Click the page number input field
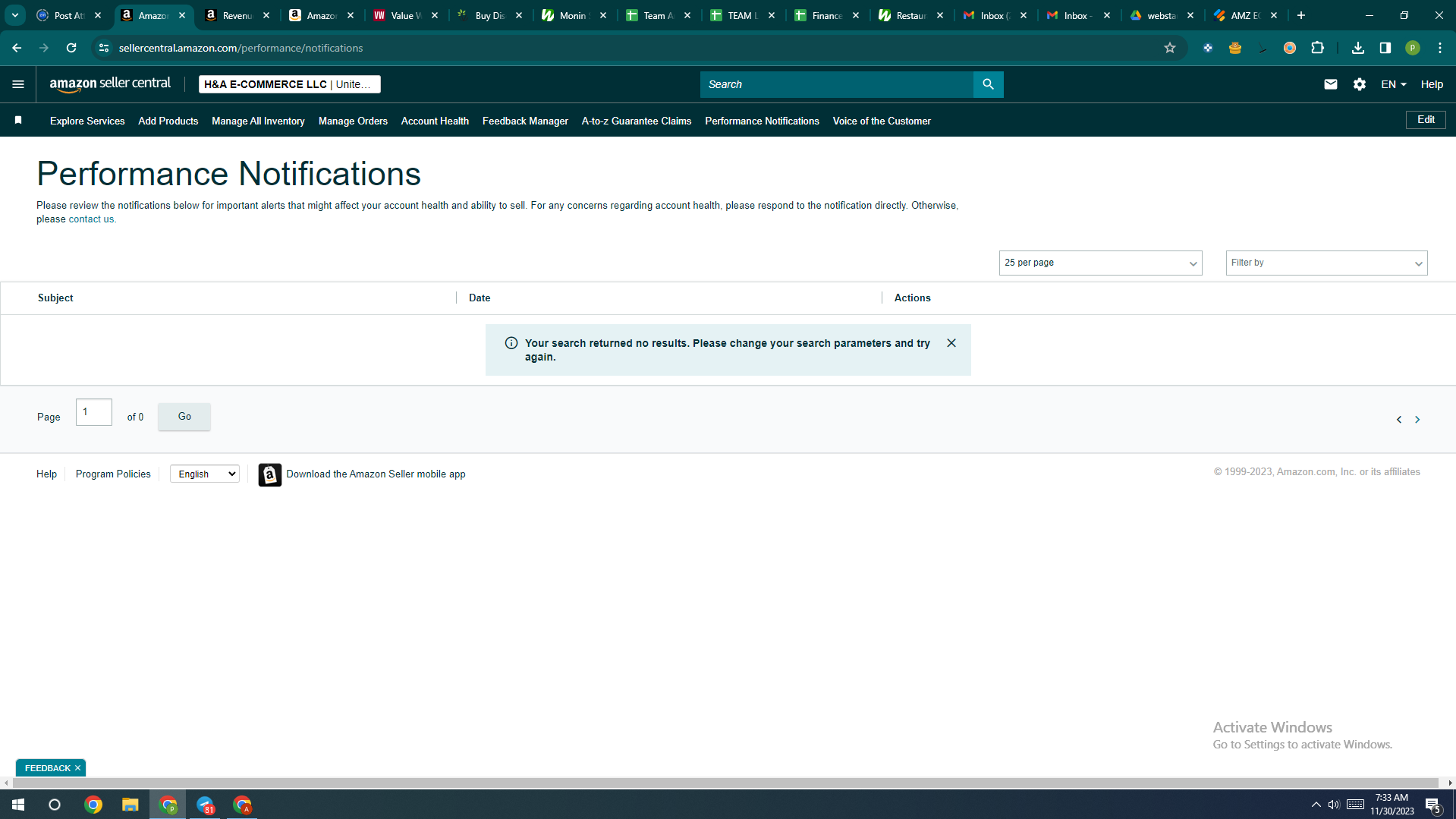Viewport: 1456px width, 819px height. [94, 412]
